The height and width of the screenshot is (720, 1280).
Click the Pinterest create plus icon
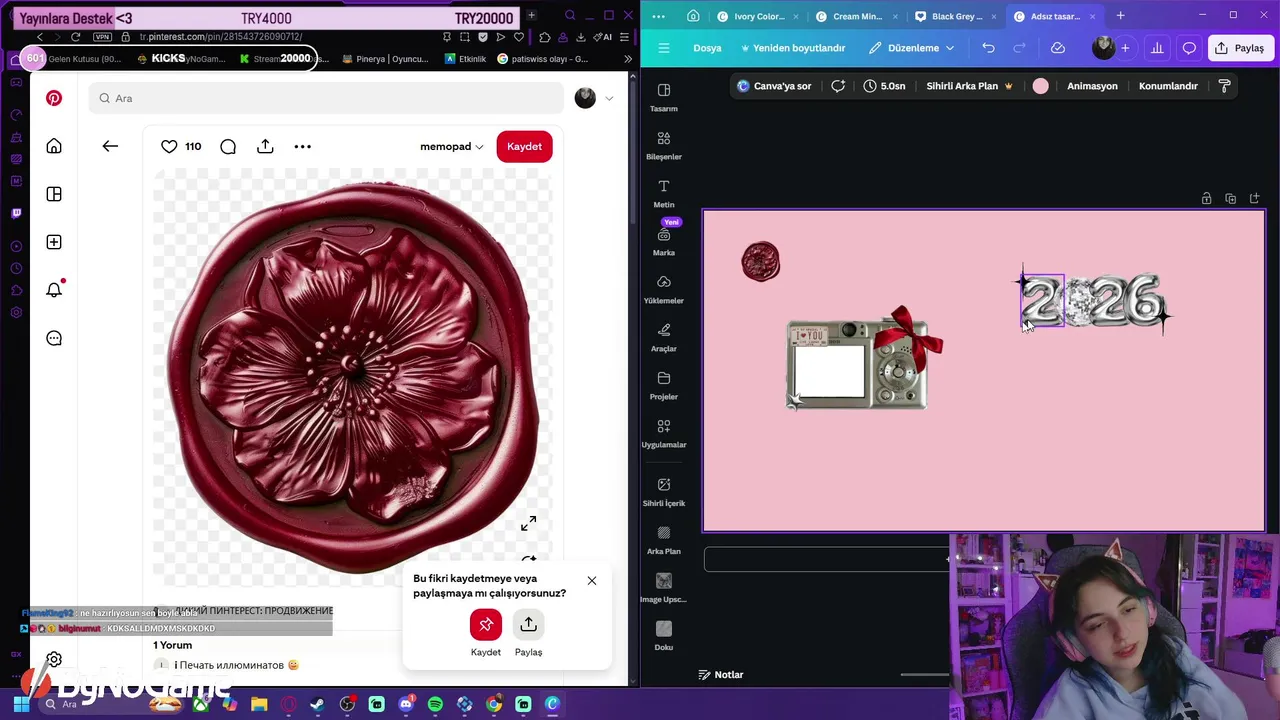(54, 242)
